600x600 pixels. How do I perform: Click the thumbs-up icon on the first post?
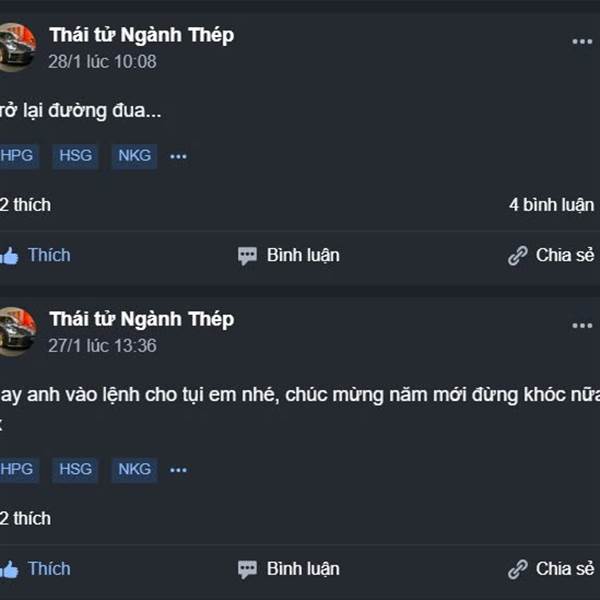pos(9,256)
